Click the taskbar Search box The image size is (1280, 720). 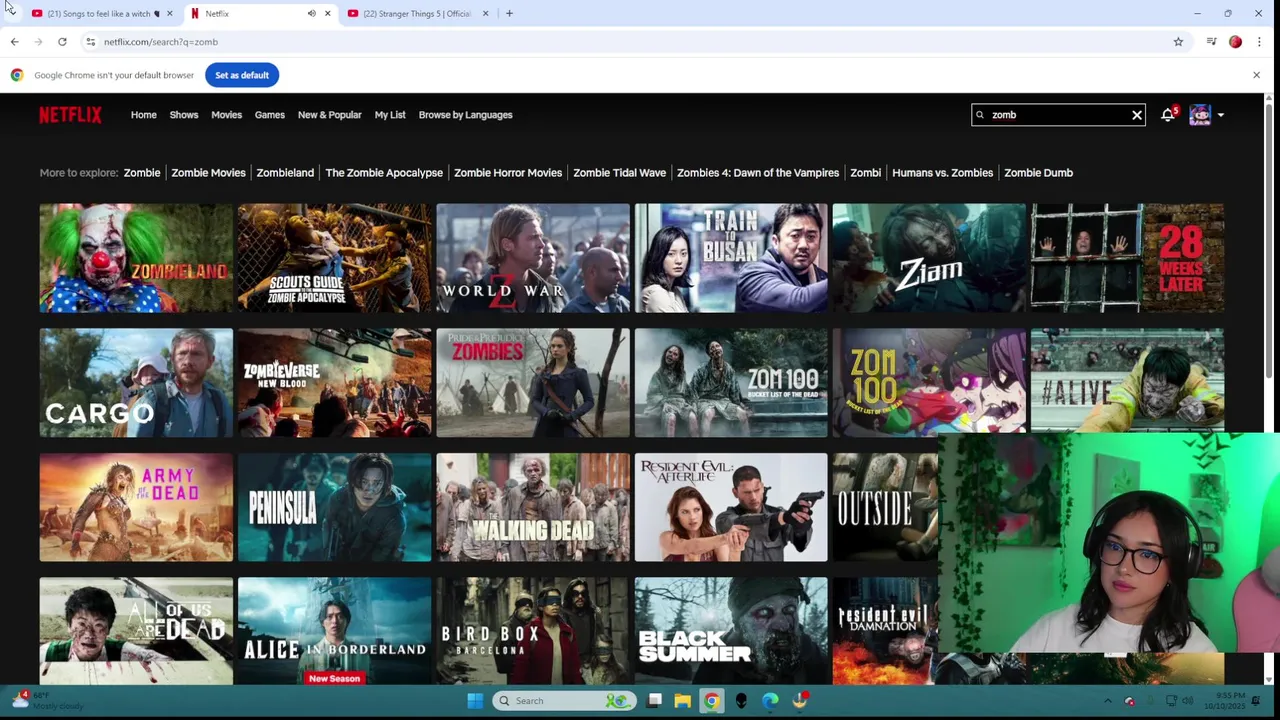click(565, 701)
